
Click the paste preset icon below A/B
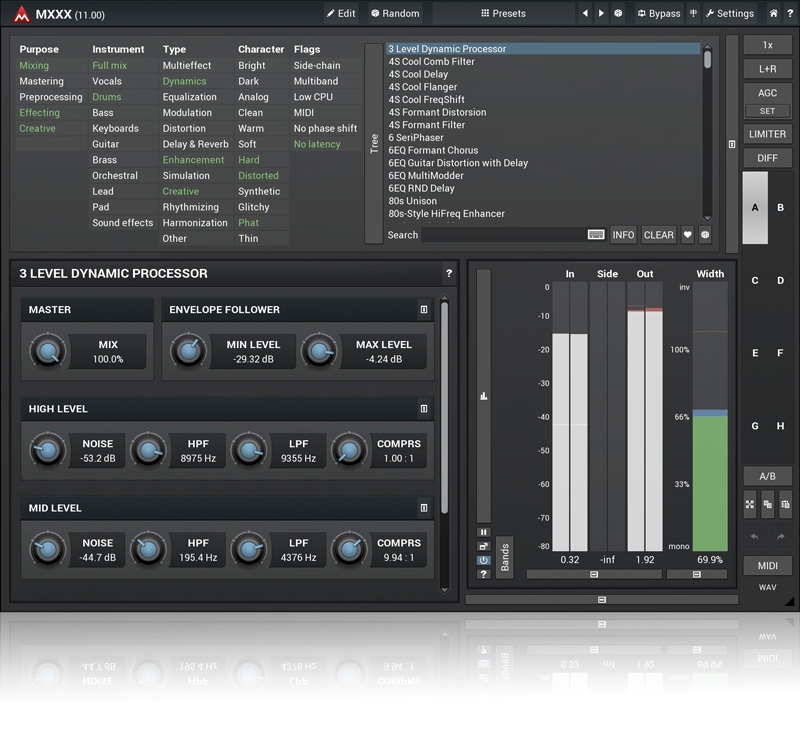click(786, 506)
